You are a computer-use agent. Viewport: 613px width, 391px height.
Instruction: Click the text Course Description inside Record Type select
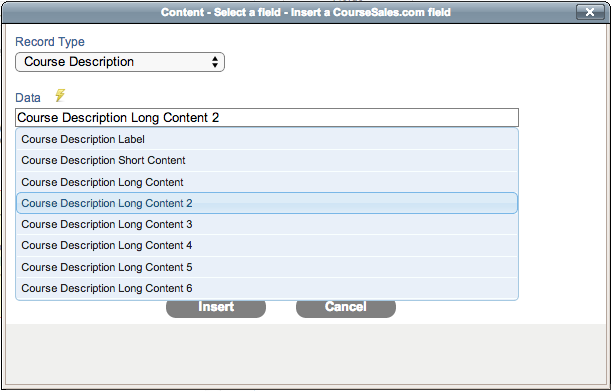(79, 62)
